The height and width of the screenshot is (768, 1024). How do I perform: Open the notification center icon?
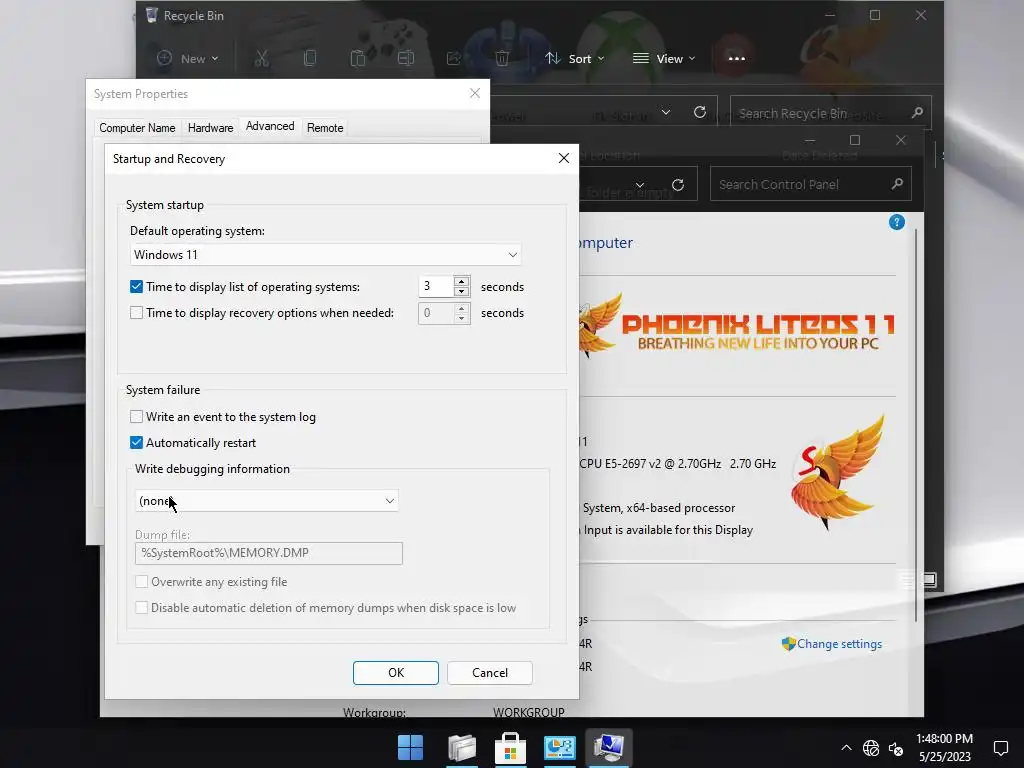pos(1000,748)
